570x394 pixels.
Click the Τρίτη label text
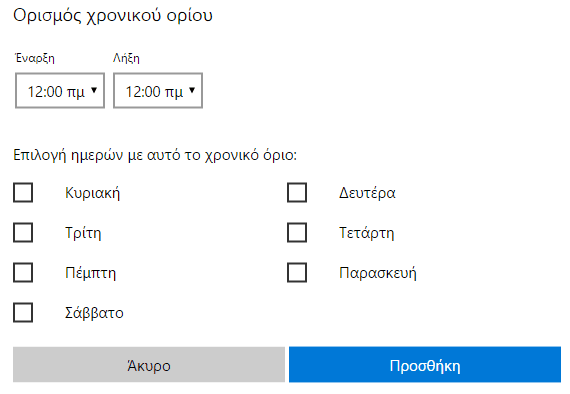pyautogui.click(x=83, y=233)
